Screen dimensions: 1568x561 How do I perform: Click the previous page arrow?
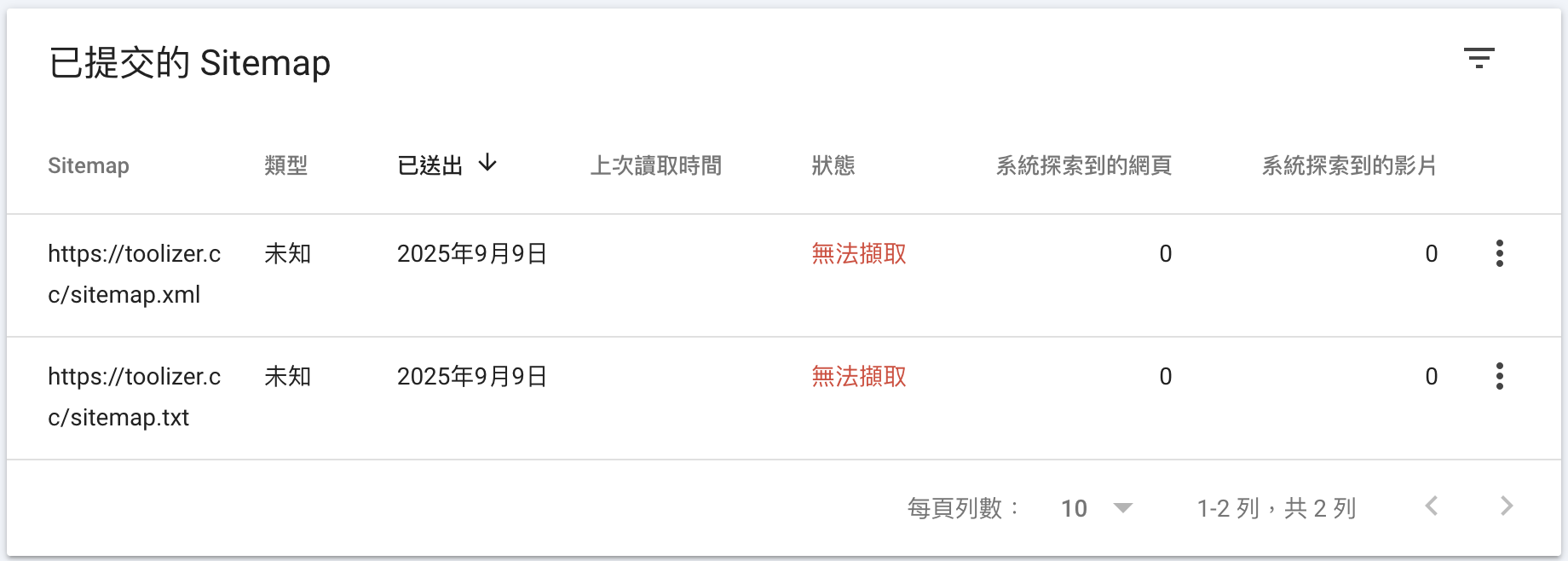(x=1433, y=506)
